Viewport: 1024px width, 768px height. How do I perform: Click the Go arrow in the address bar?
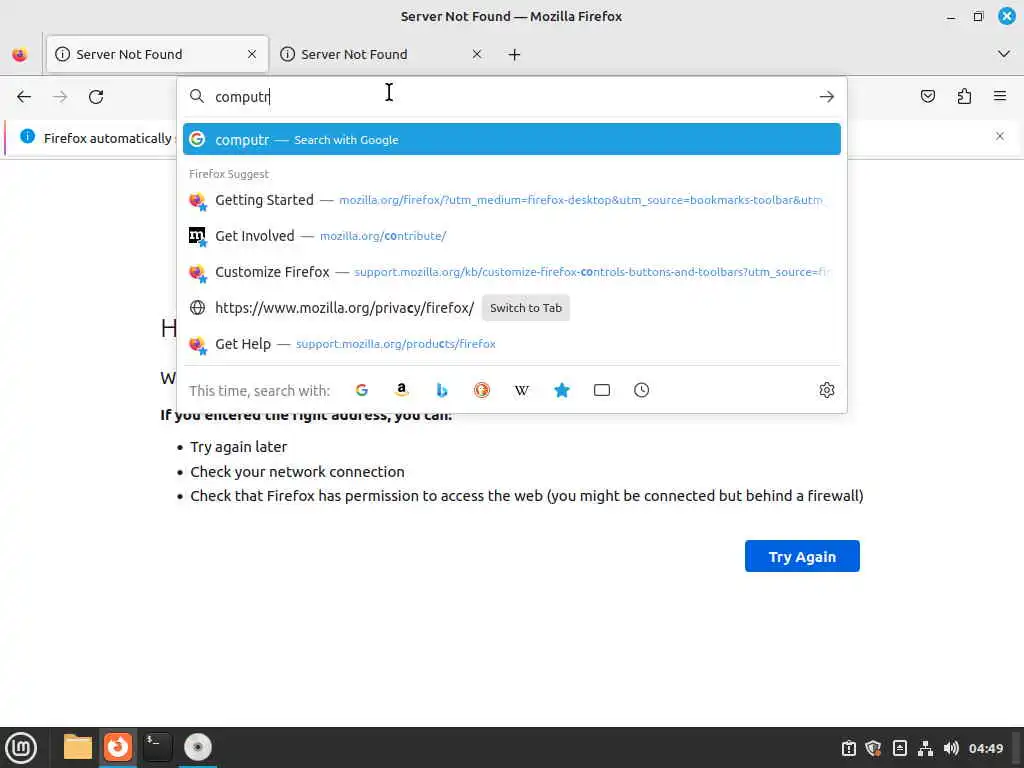tap(827, 97)
